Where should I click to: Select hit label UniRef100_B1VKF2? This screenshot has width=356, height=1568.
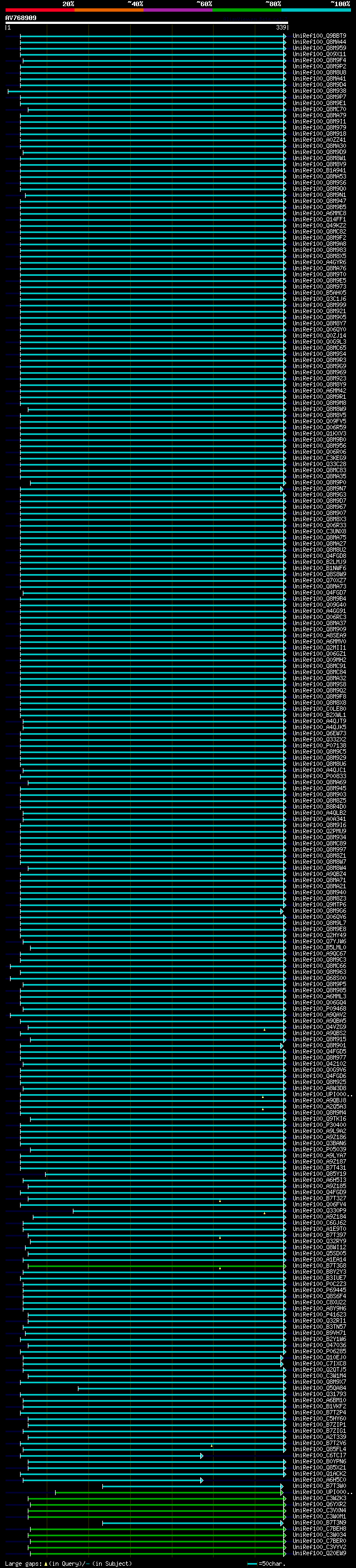pyautogui.click(x=319, y=1407)
